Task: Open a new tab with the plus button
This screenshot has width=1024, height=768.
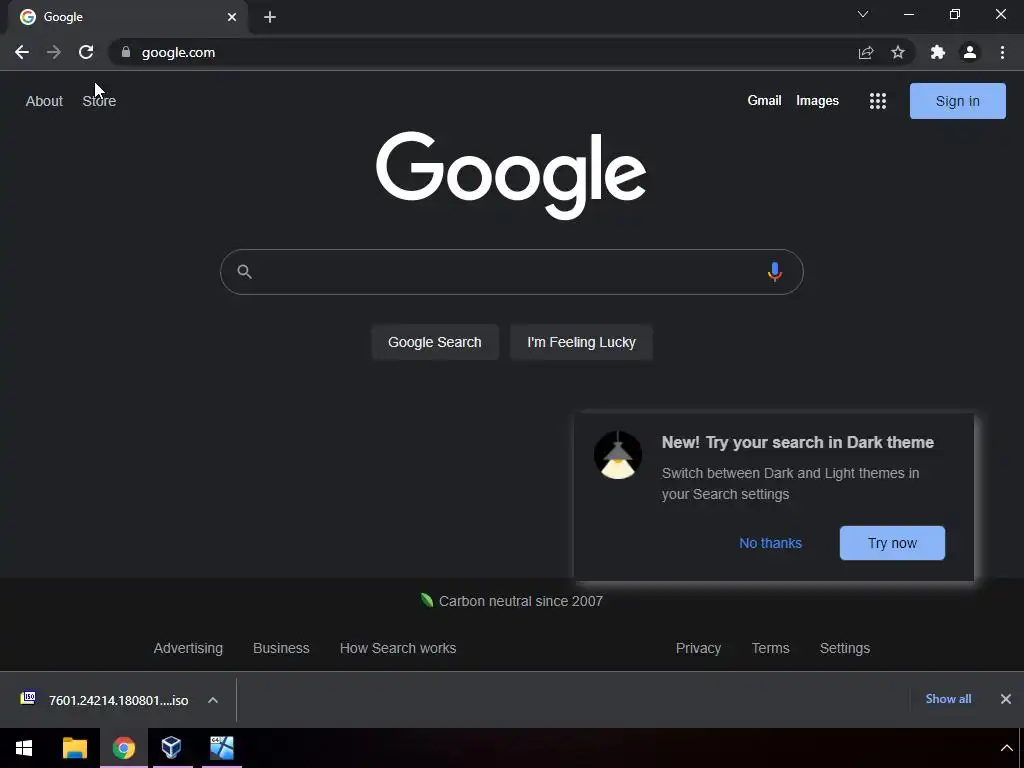Action: 270,17
